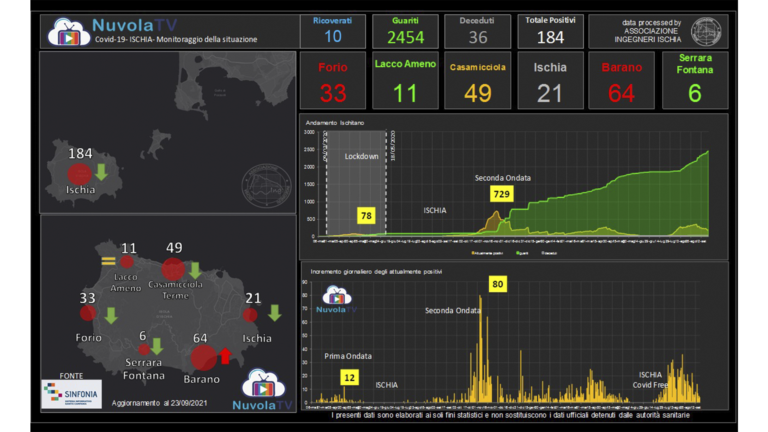Click the NuvolaTV watermark inside the daily increment chart
768x432 pixels.
pyautogui.click(x=335, y=299)
